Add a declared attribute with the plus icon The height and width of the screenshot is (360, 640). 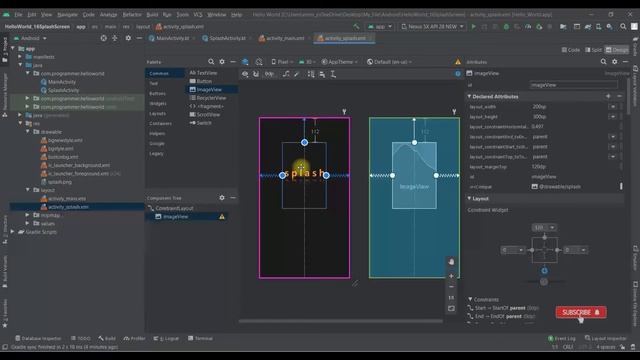pos(608,96)
